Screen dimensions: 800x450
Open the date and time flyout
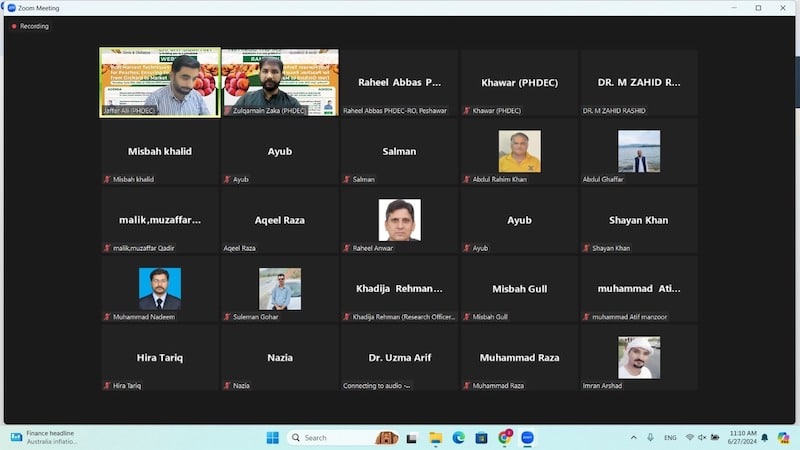742,437
